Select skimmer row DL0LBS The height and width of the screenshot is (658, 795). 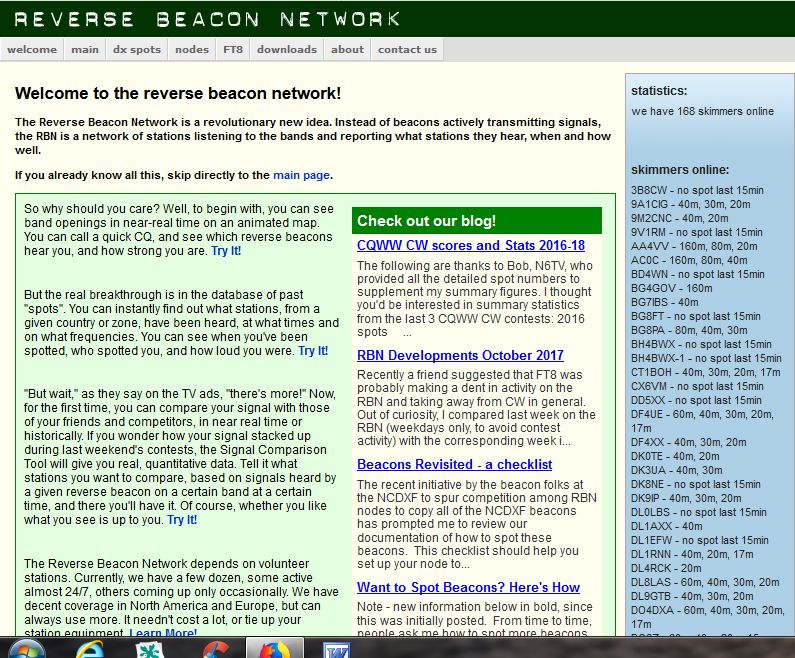click(699, 512)
